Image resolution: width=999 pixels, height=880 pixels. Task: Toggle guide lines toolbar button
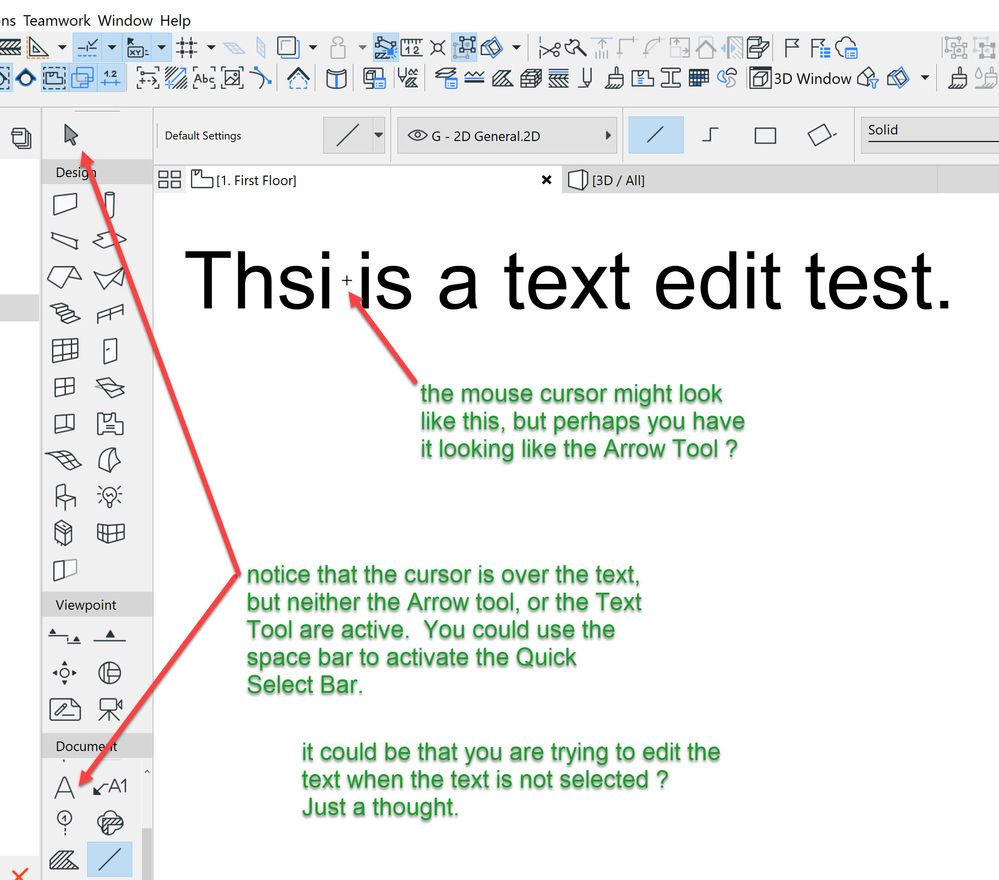click(x=87, y=47)
